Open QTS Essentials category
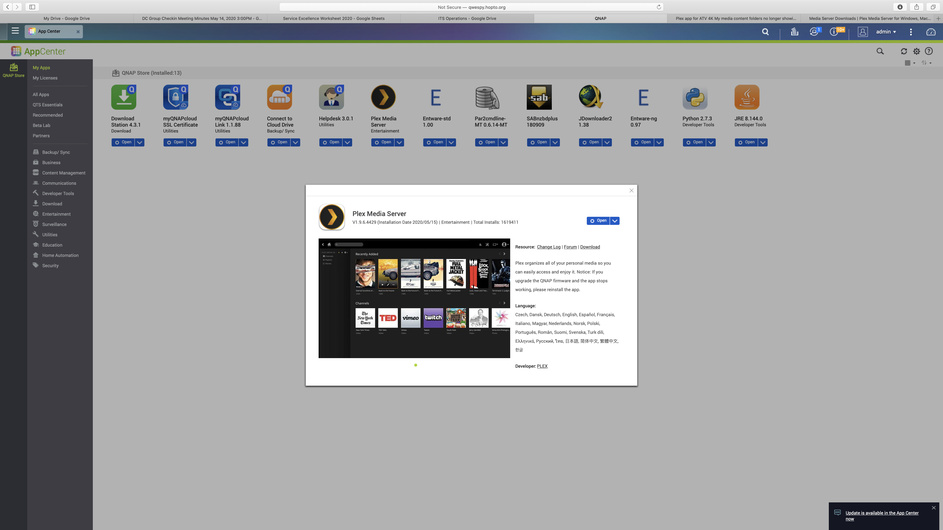The width and height of the screenshot is (943, 530). [48, 105]
